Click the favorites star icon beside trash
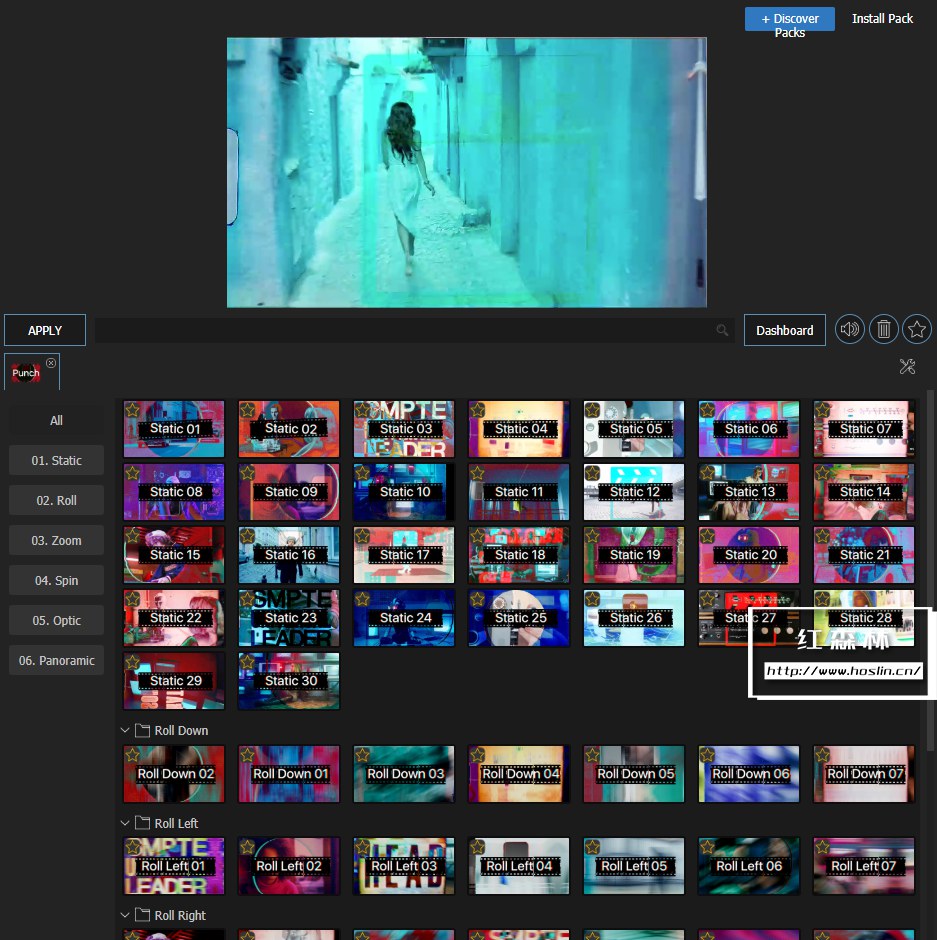Screen dimensions: 937x940 917,329
